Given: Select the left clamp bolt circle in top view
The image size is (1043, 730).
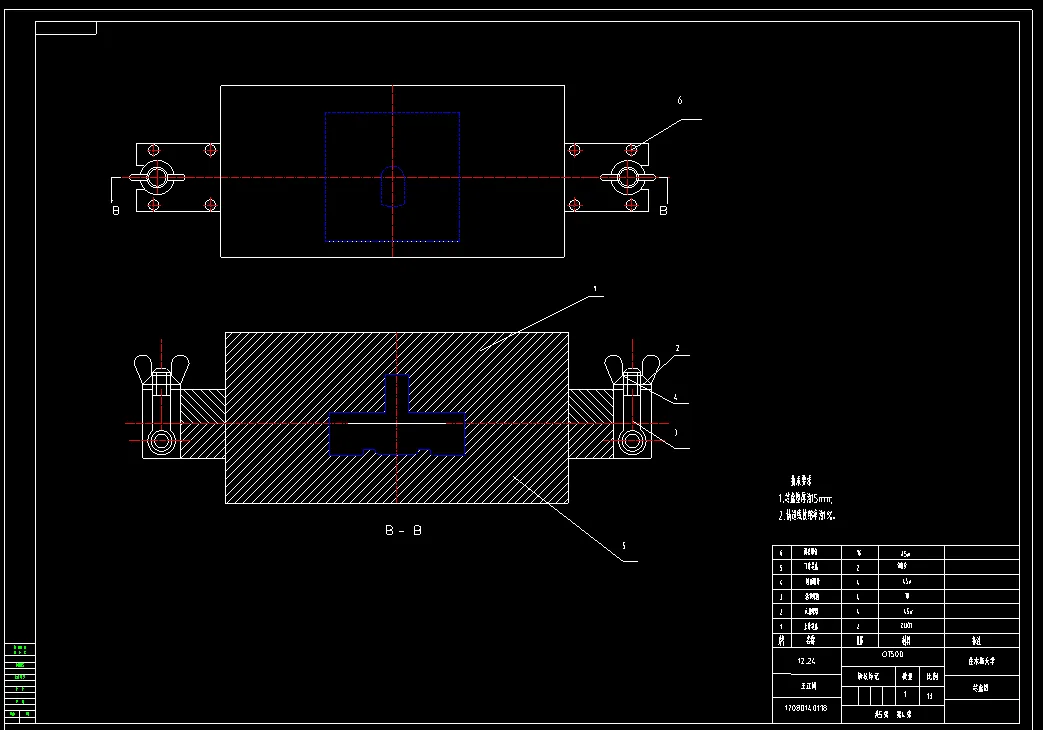Looking at the screenshot, I should (158, 178).
